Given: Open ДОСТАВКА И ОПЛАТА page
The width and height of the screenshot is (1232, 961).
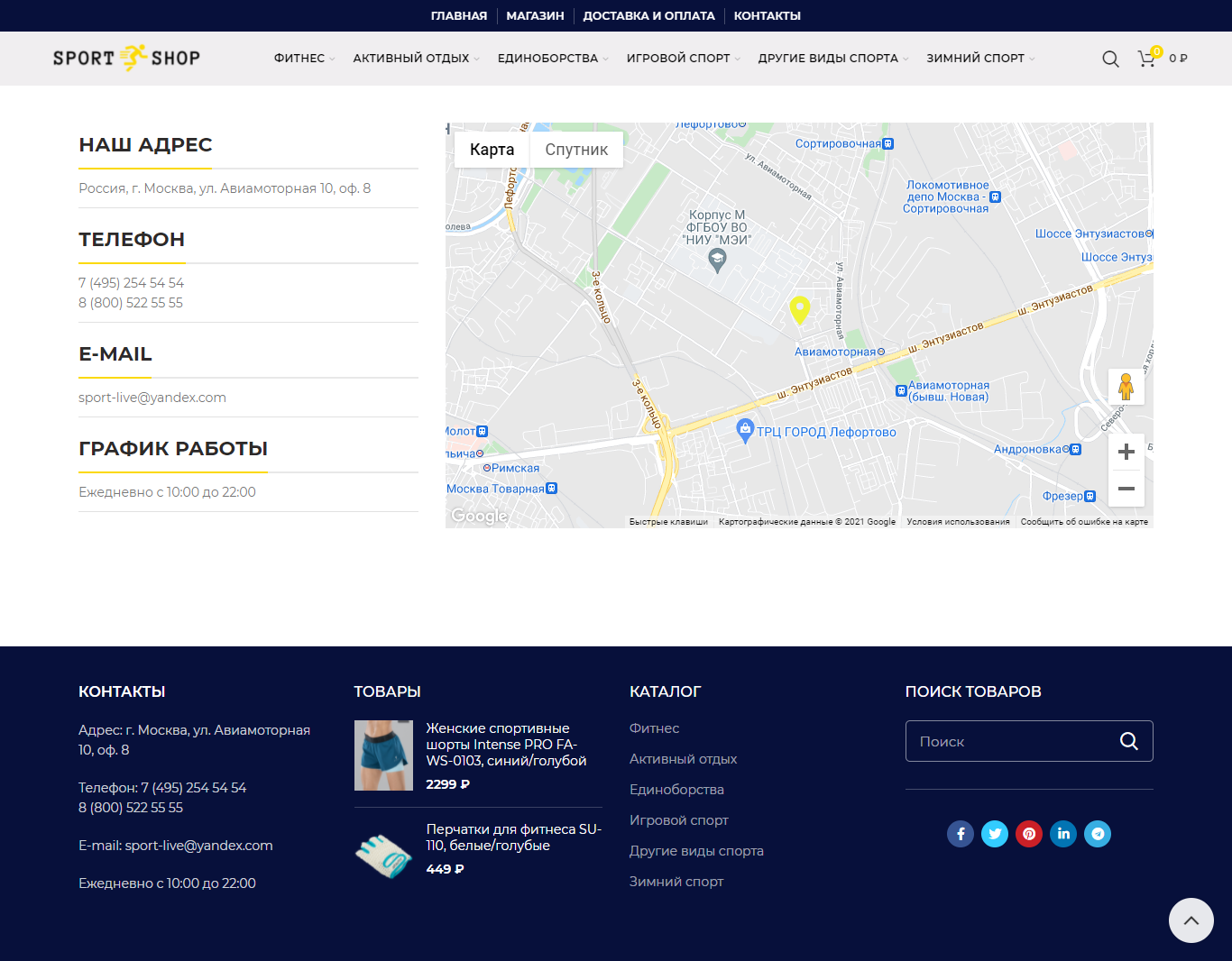Looking at the screenshot, I should point(648,15).
